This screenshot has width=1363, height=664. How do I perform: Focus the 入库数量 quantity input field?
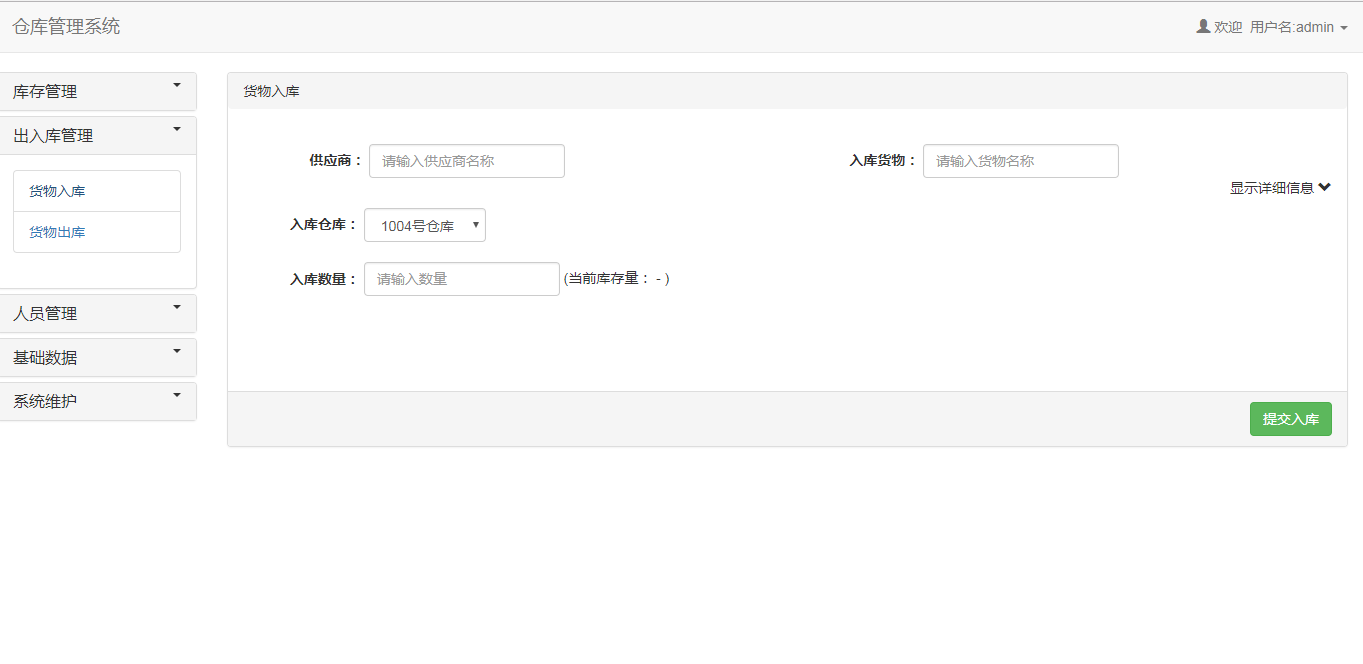coord(462,279)
